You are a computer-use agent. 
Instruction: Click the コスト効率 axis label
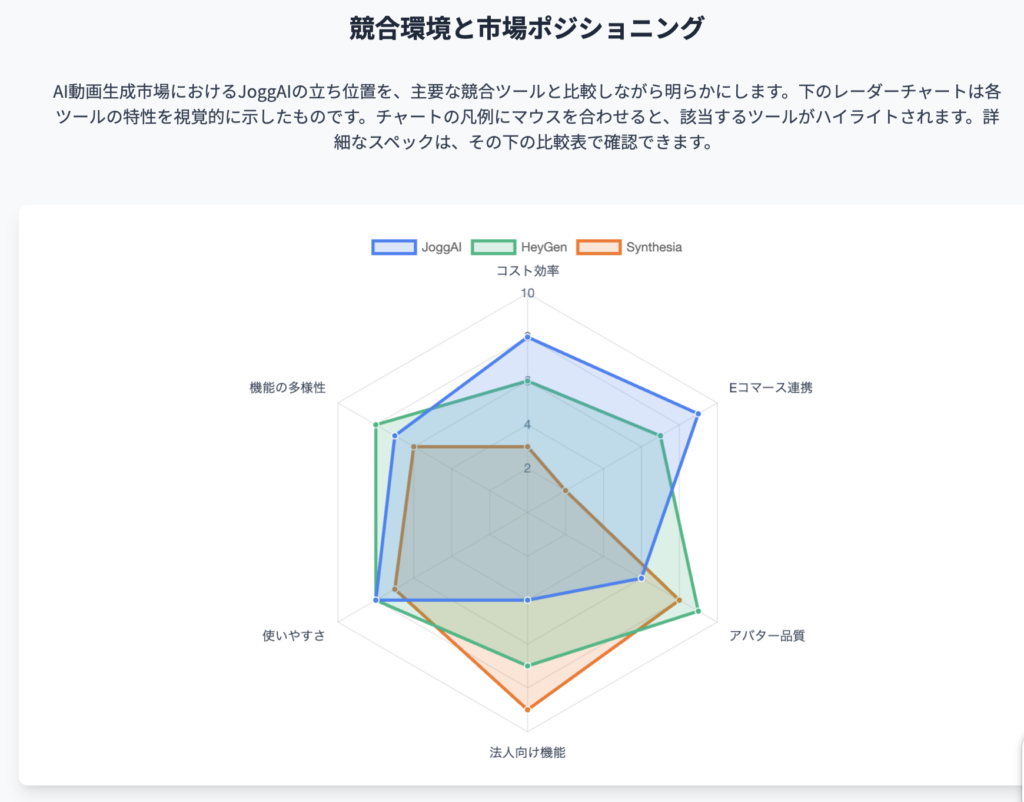(528, 271)
